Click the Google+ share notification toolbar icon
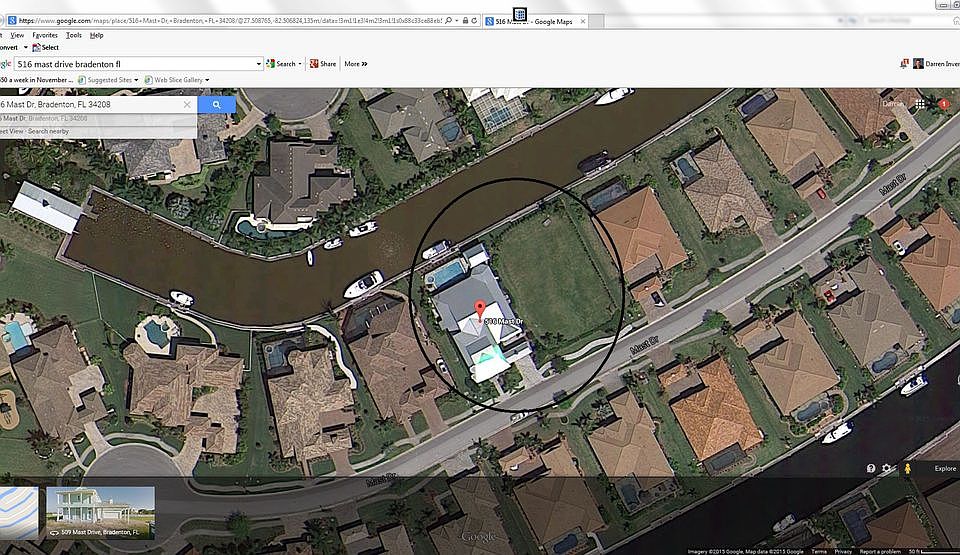The width and height of the screenshot is (960, 555). tap(904, 64)
